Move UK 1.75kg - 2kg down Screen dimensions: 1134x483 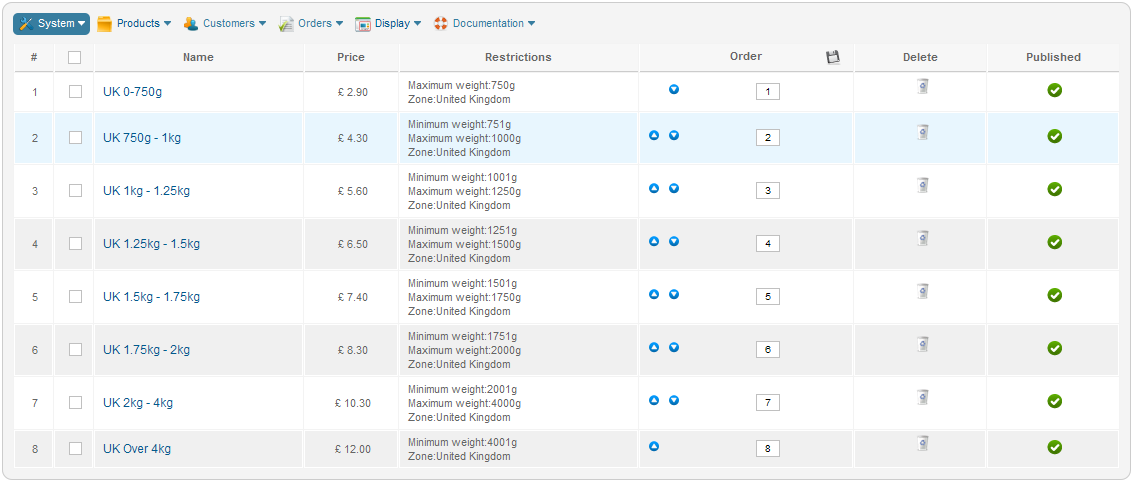(673, 347)
